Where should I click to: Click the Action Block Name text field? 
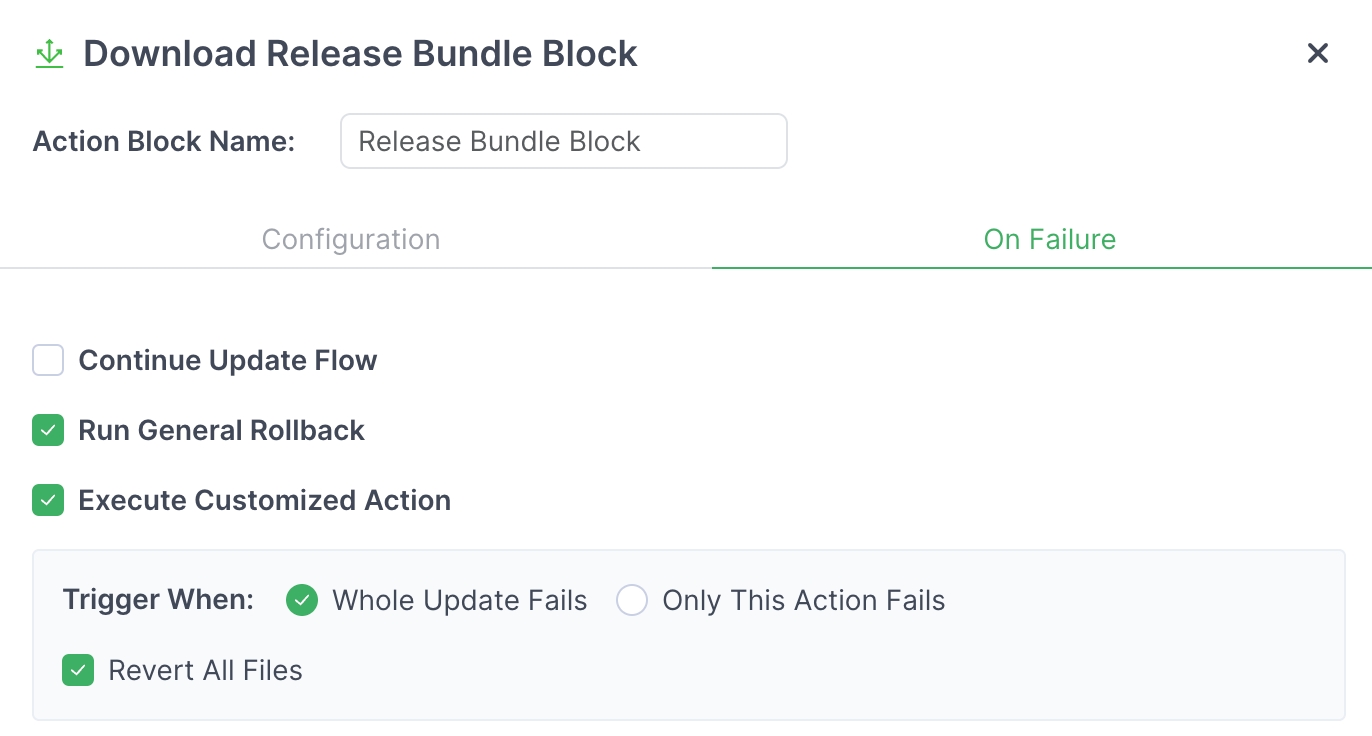pos(563,141)
